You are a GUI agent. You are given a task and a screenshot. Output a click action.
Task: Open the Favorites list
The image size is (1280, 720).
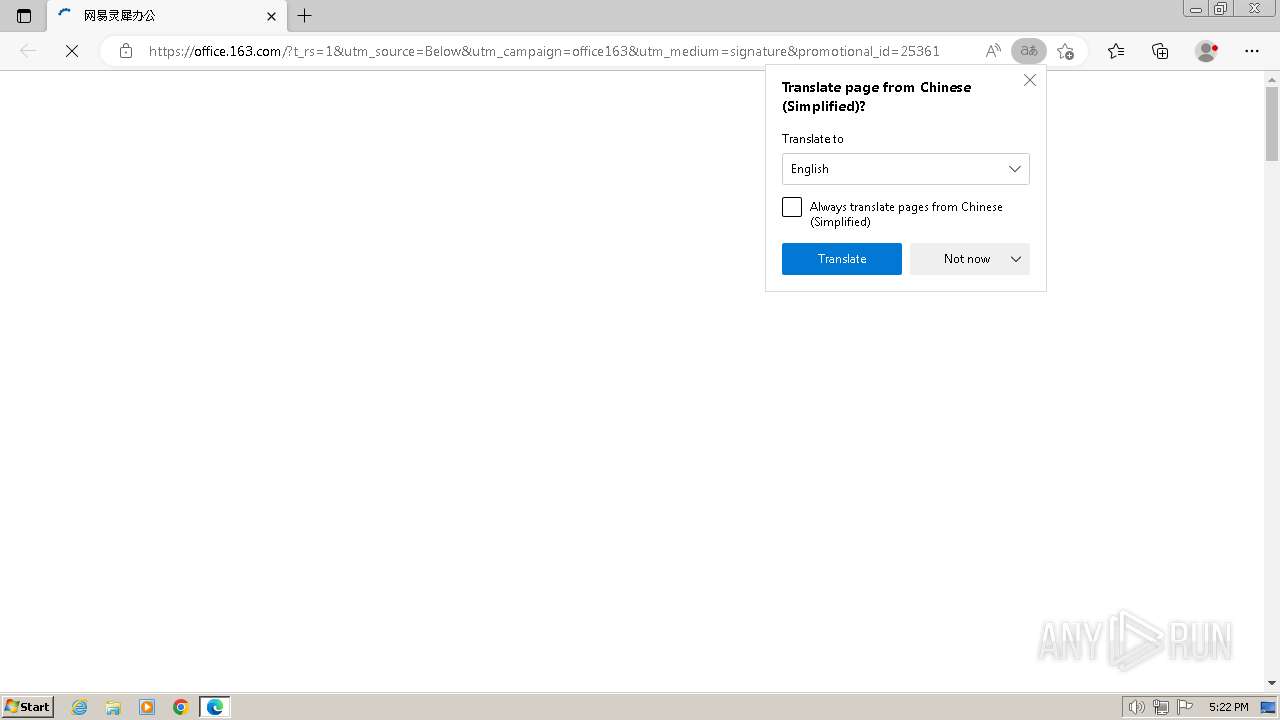(1116, 51)
